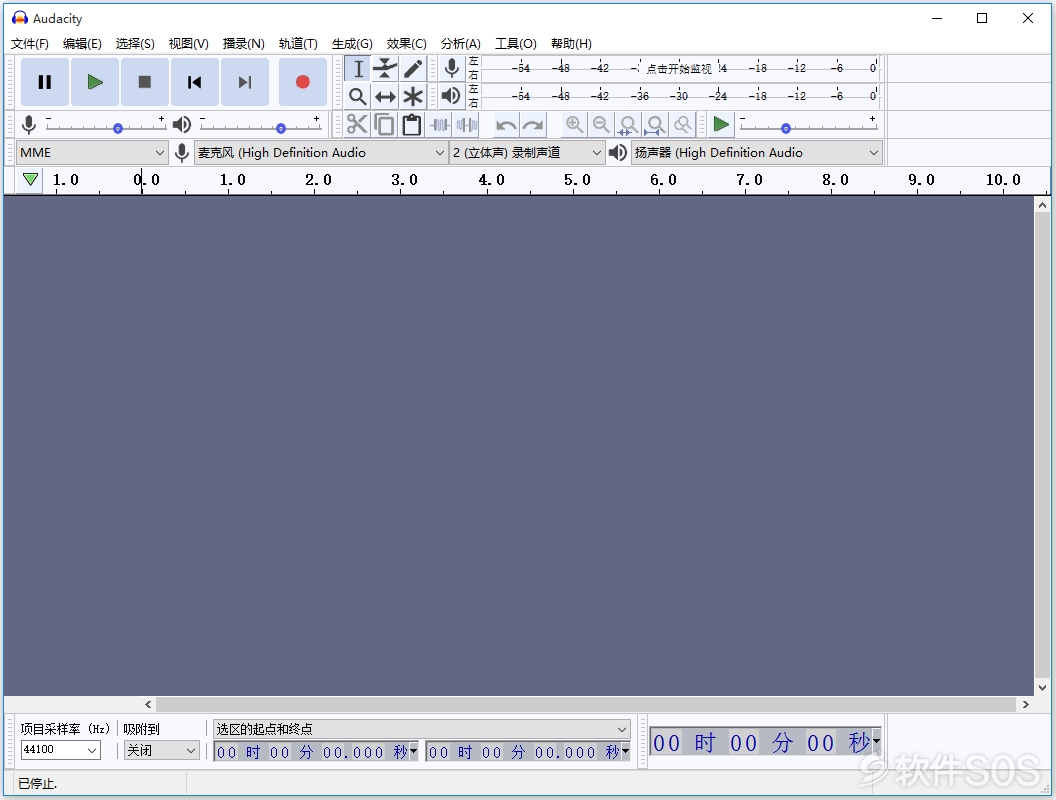Click the playback meter speaker icon
1056x800 pixels.
452,96
